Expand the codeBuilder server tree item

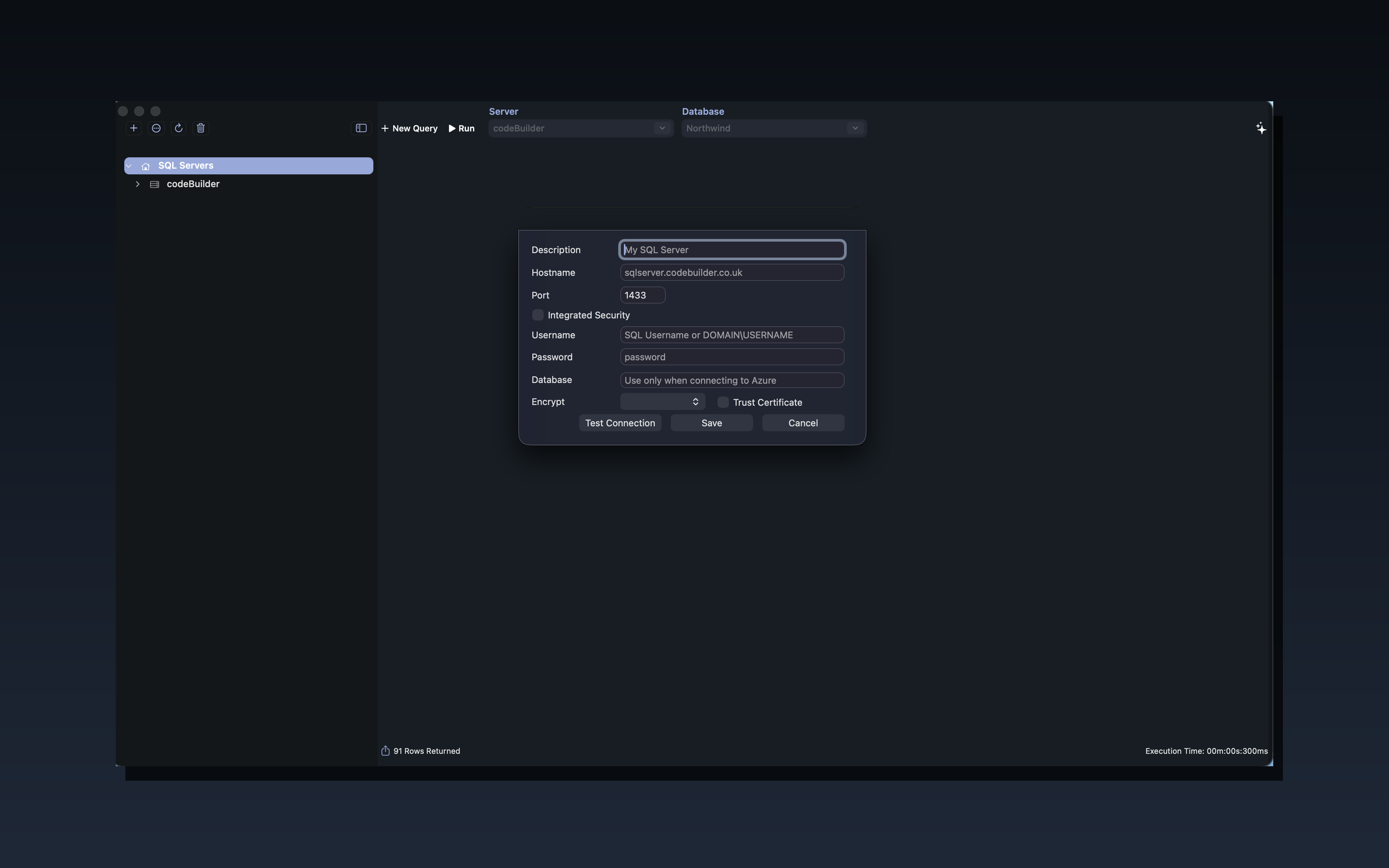pyautogui.click(x=137, y=184)
